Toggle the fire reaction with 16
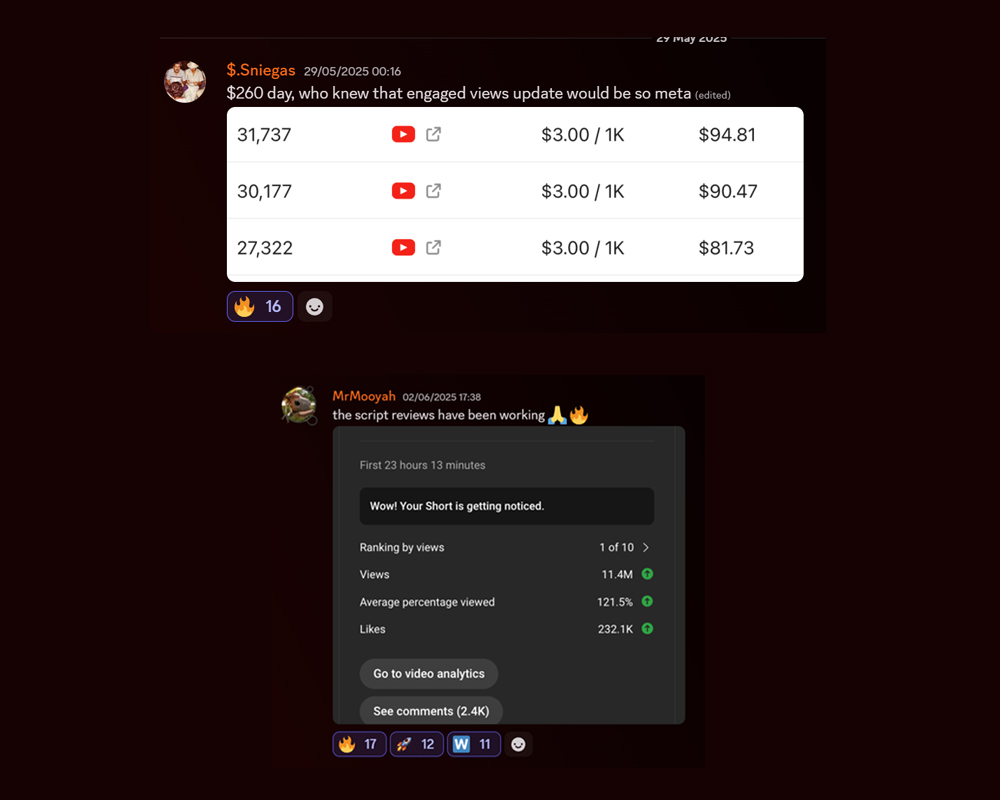Image resolution: width=1000 pixels, height=800 pixels. tap(260, 307)
